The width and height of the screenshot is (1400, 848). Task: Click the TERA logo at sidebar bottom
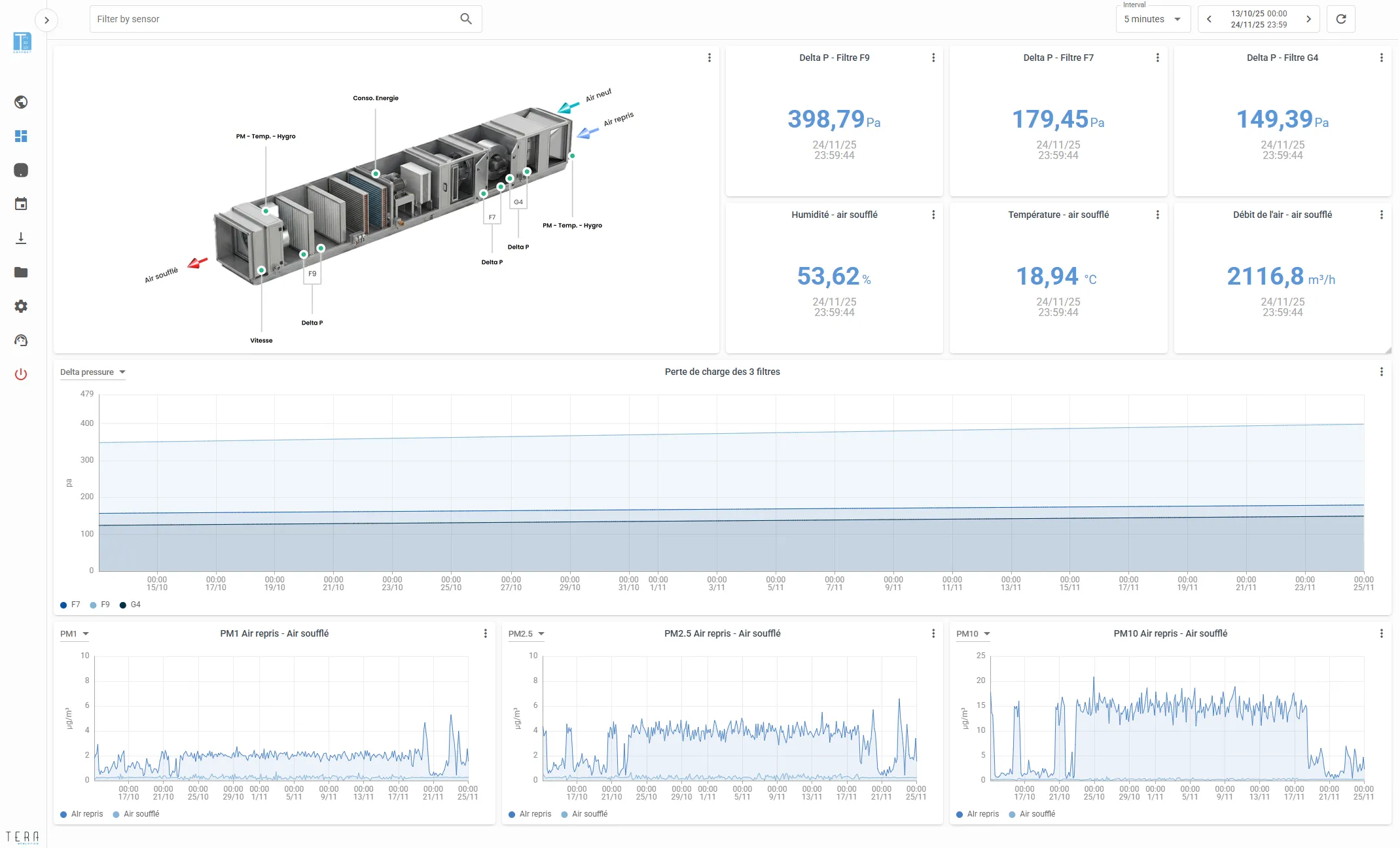click(22, 837)
